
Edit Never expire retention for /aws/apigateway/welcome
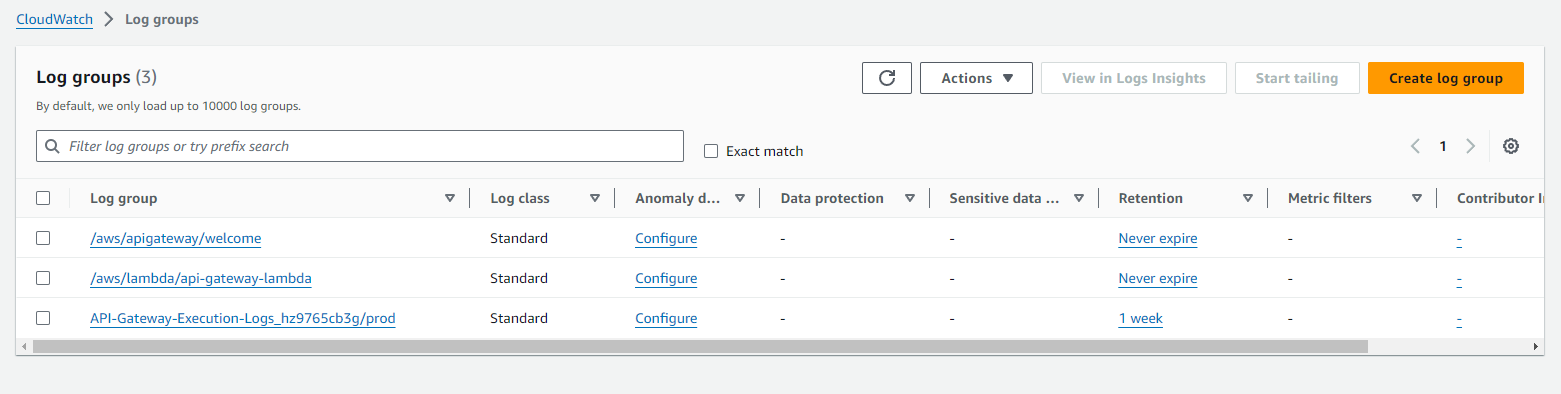coord(1158,238)
